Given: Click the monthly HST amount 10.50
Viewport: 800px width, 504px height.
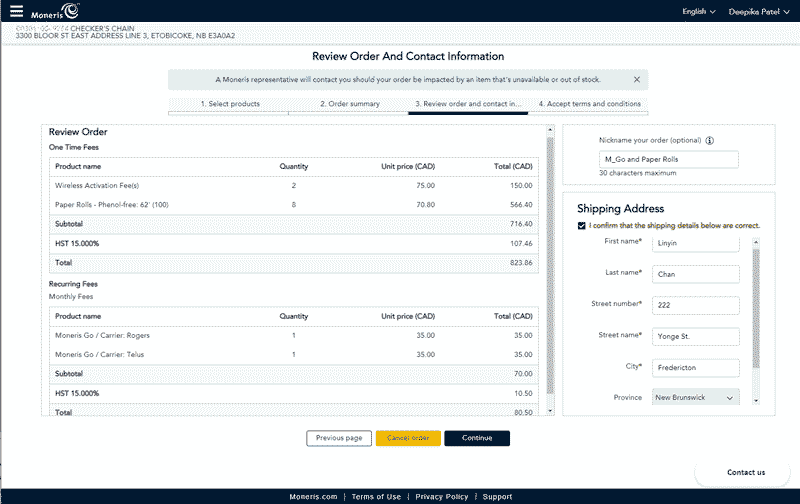Looking at the screenshot, I should [523, 393].
